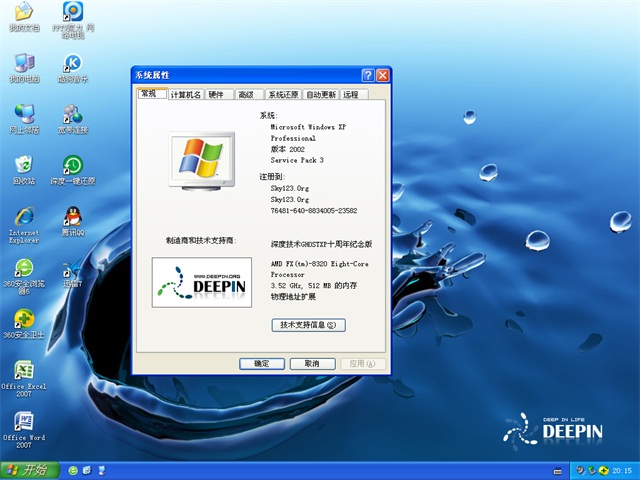Open the 360安全浏览器 desktop icon
Image resolution: width=640 pixels, height=480 pixels.
pos(23,269)
